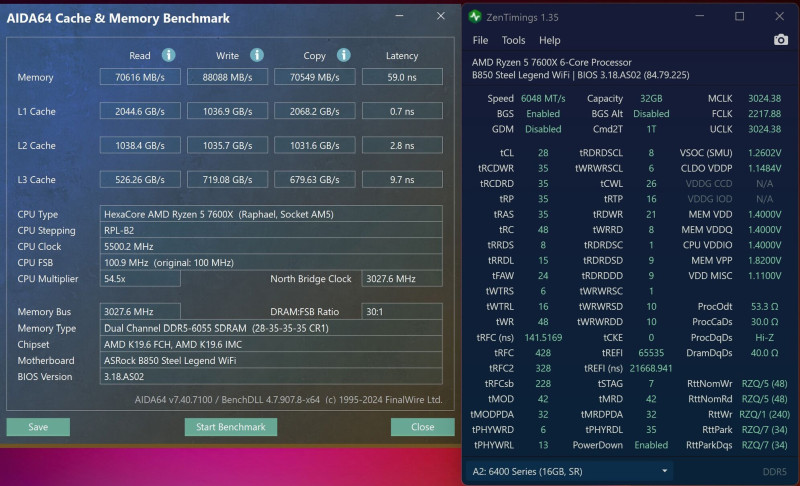This screenshot has width=800, height=486.
Task: Click the ZenTimings app logo icon
Action: [475, 17]
